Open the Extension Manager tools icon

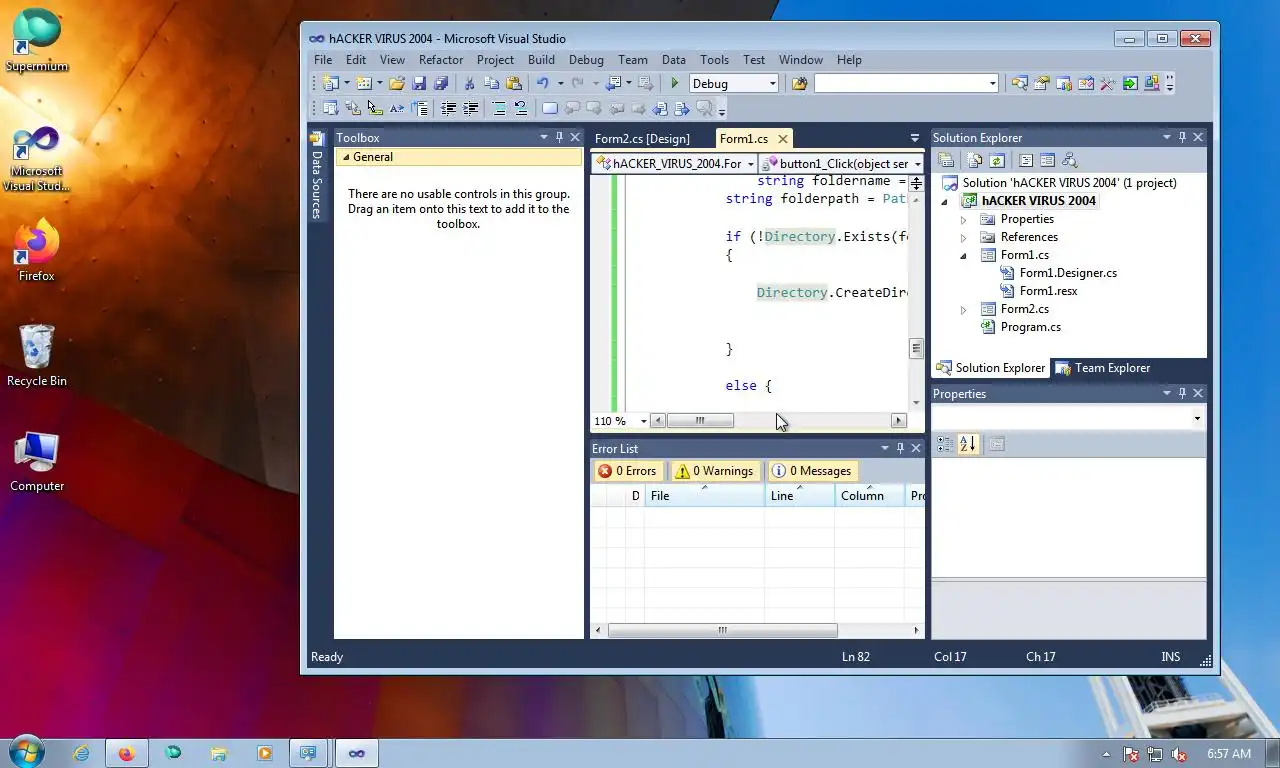1152,84
